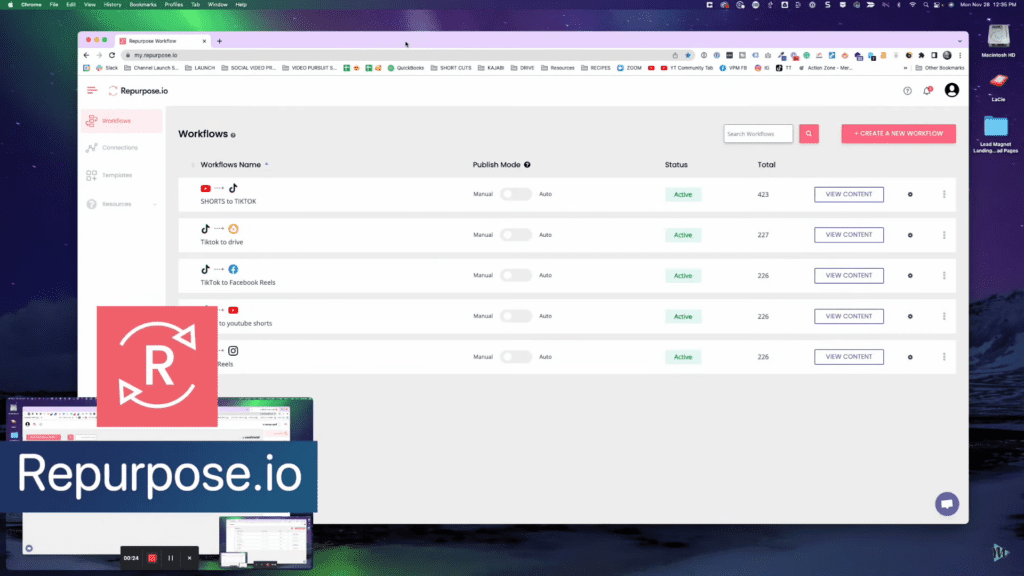Reload the Repurpose page

112,56
